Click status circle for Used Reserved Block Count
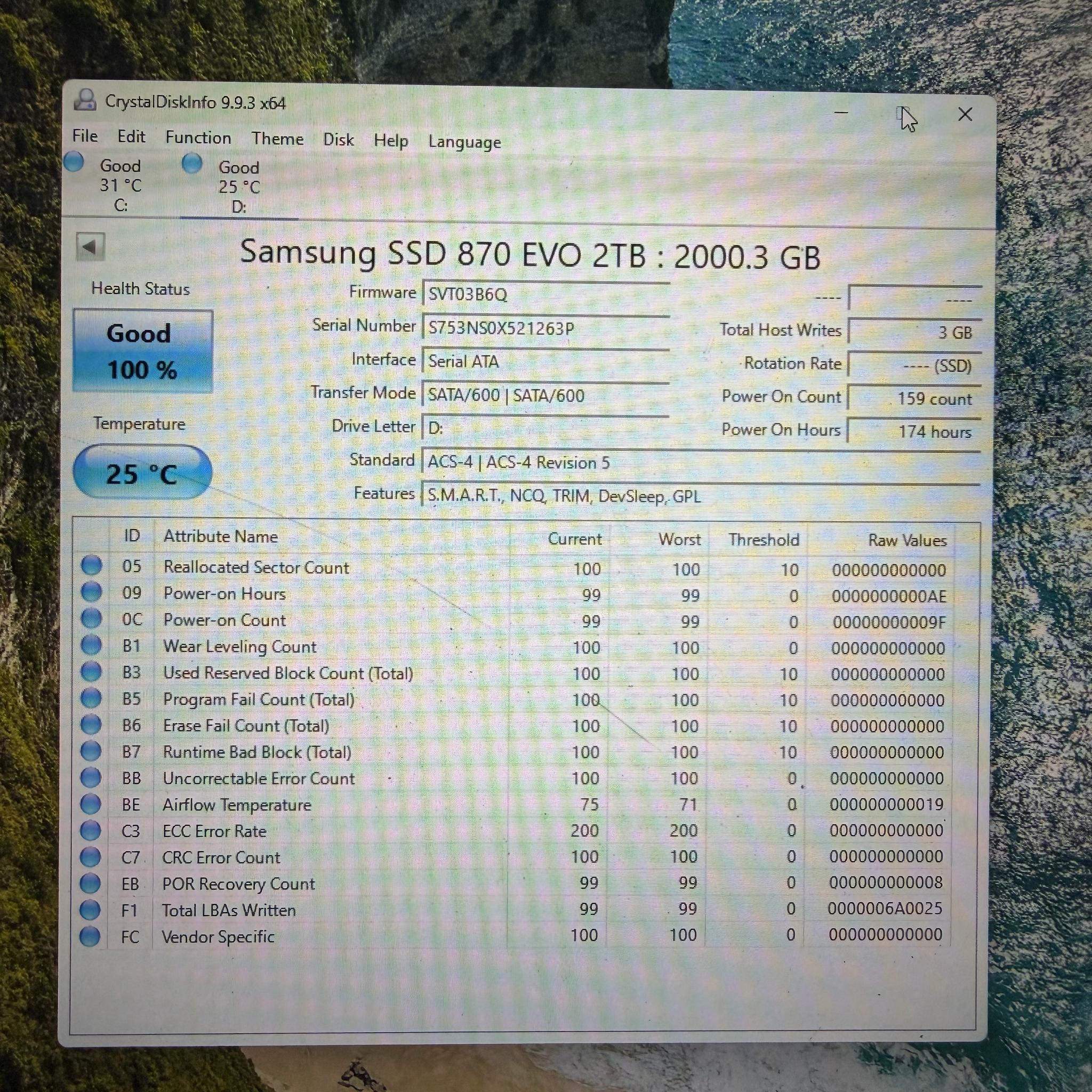The image size is (1092, 1092). [91, 671]
